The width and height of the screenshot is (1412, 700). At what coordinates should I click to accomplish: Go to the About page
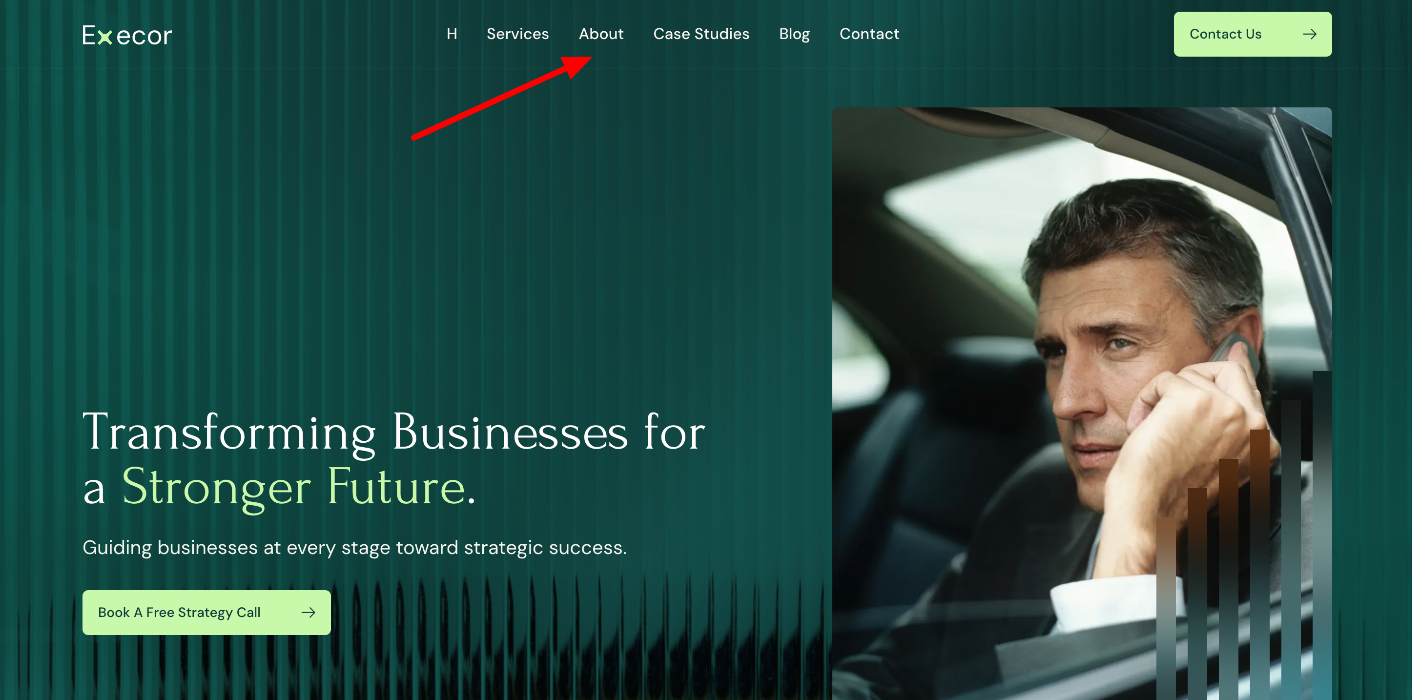tap(601, 34)
